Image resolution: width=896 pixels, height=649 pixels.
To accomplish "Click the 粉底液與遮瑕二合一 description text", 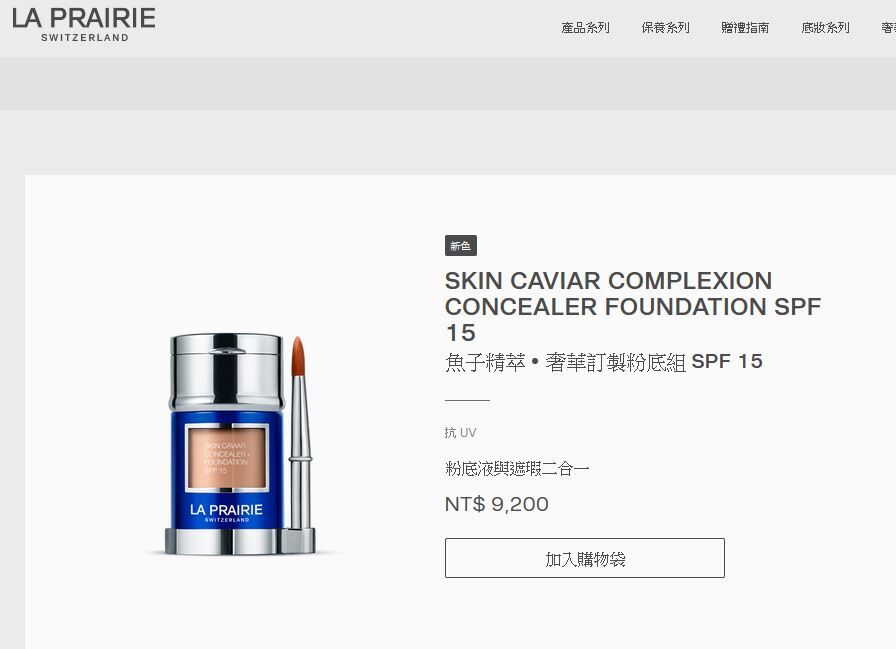I will point(517,468).
